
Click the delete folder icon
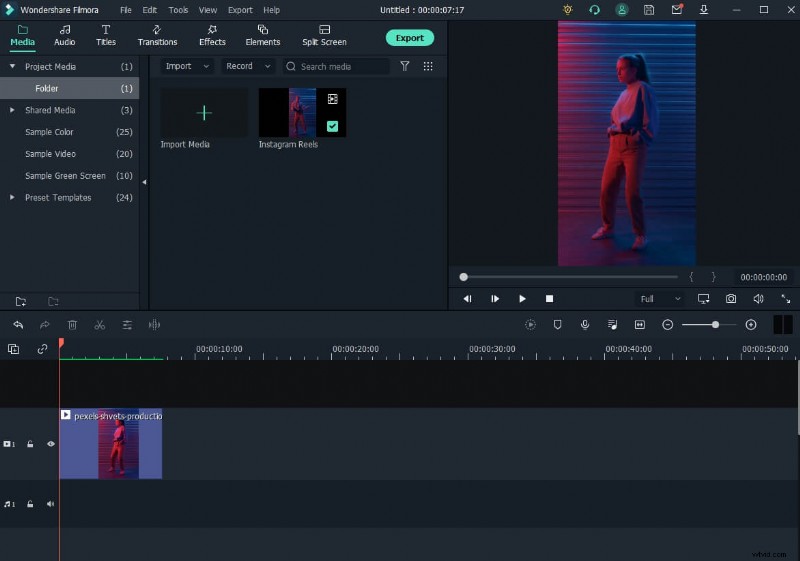click(x=53, y=301)
